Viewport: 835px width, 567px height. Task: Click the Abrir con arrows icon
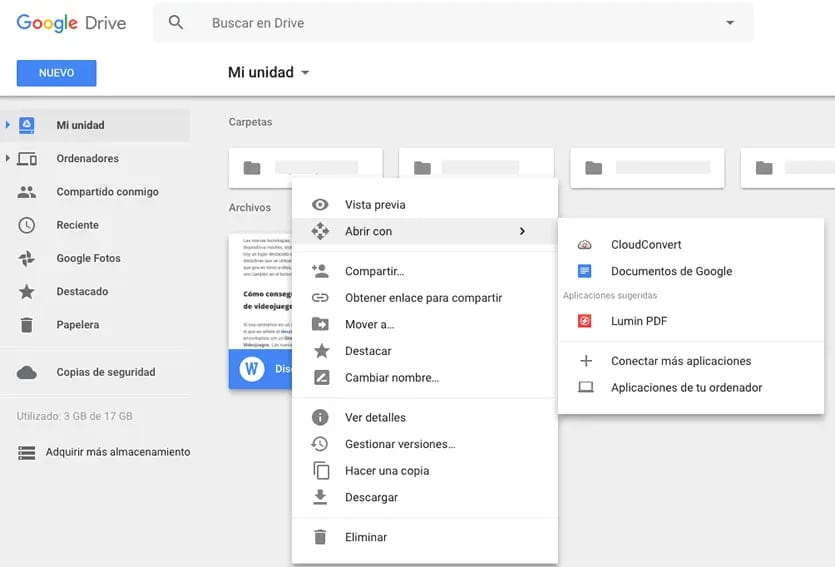click(x=320, y=231)
